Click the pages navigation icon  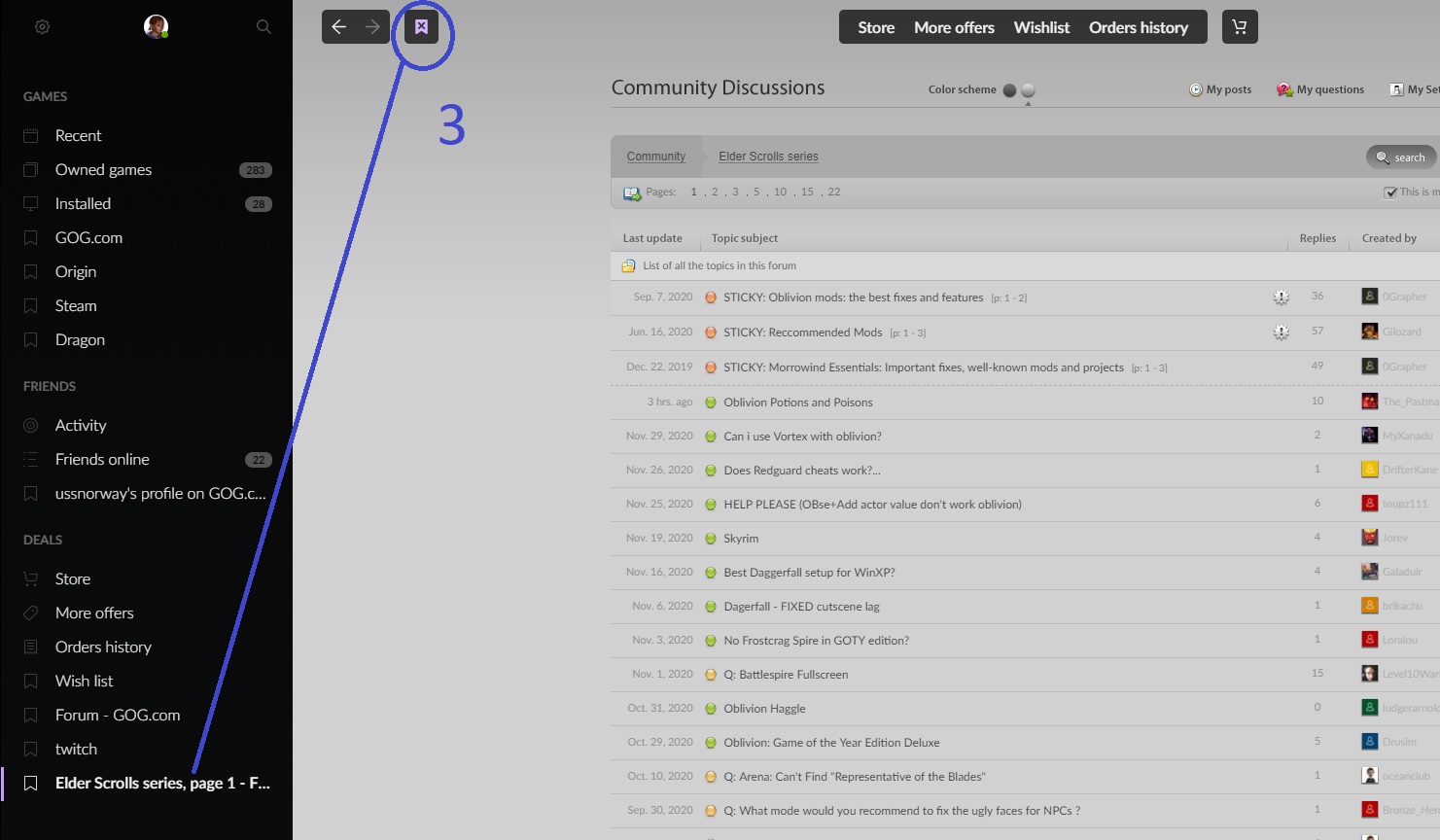632,193
